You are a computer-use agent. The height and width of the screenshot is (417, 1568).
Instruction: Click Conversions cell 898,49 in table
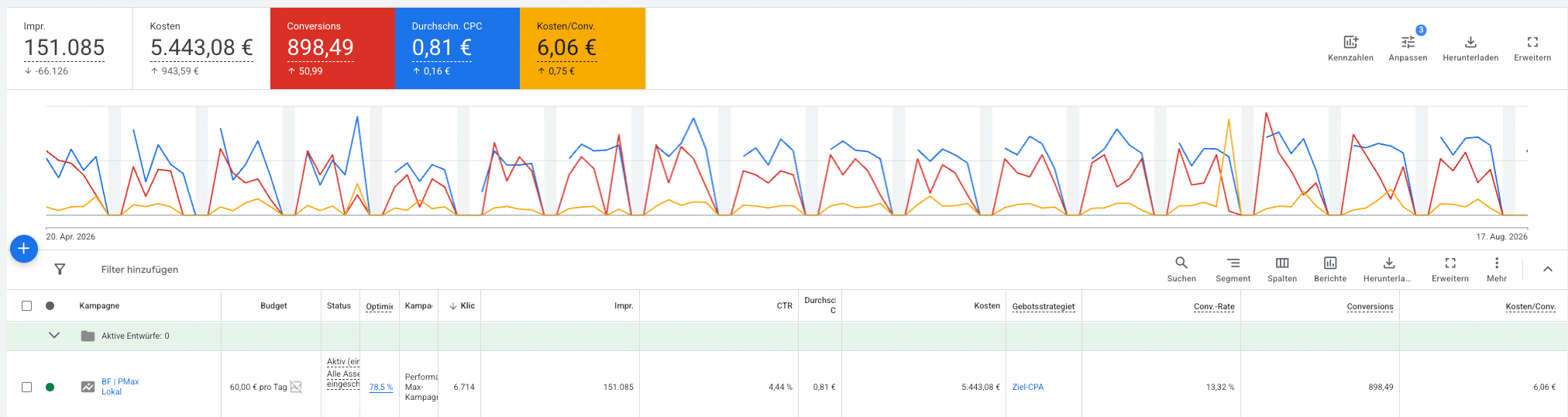[1381, 387]
